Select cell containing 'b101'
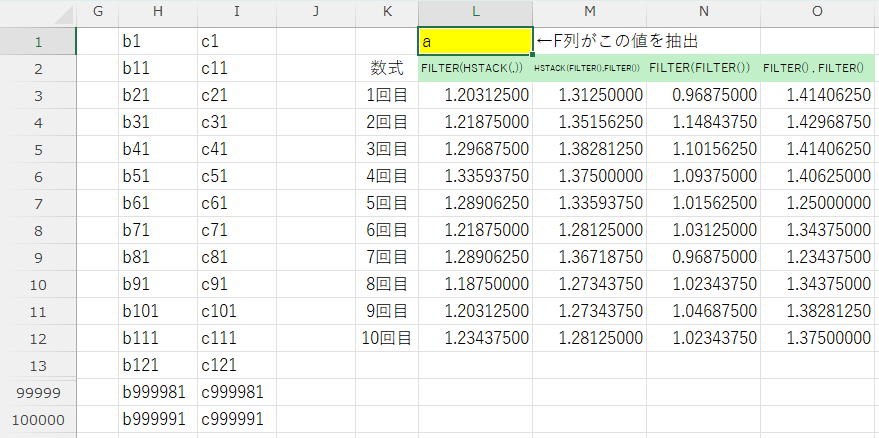Screen dimensions: 879x438 [x=158, y=311]
